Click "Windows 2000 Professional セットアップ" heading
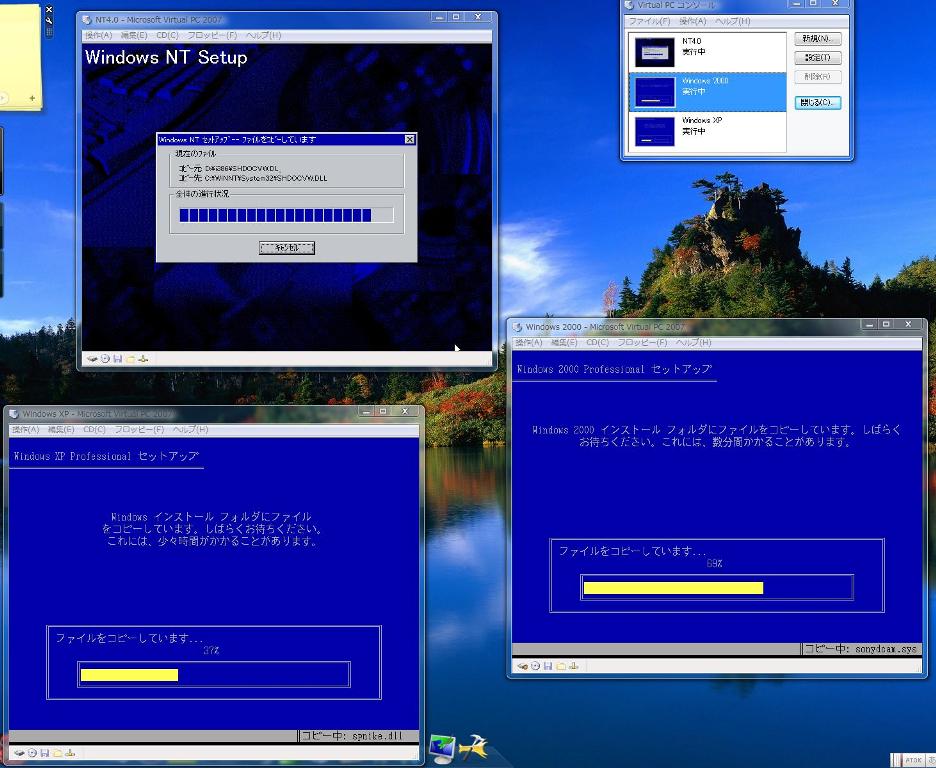This screenshot has height=768, width=936. tap(614, 369)
